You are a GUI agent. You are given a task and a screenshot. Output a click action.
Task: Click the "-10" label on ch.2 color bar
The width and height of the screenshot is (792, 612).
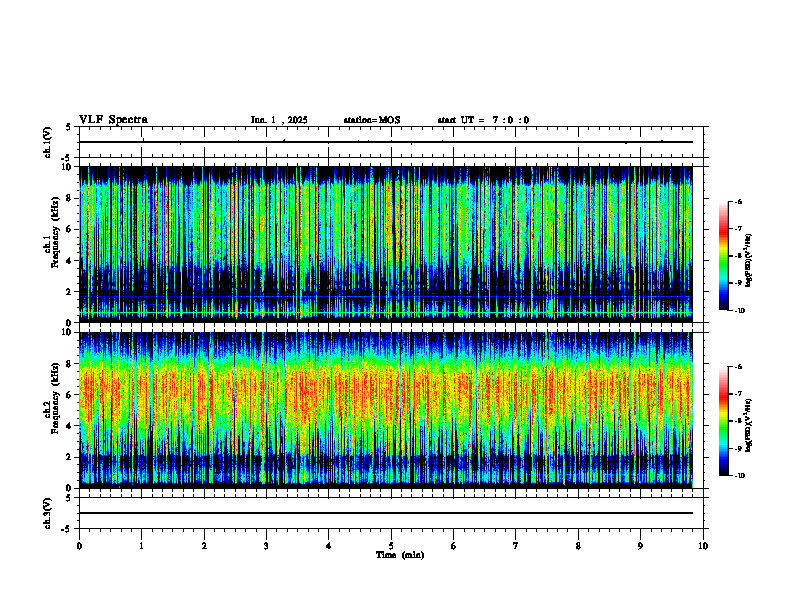[x=739, y=476]
